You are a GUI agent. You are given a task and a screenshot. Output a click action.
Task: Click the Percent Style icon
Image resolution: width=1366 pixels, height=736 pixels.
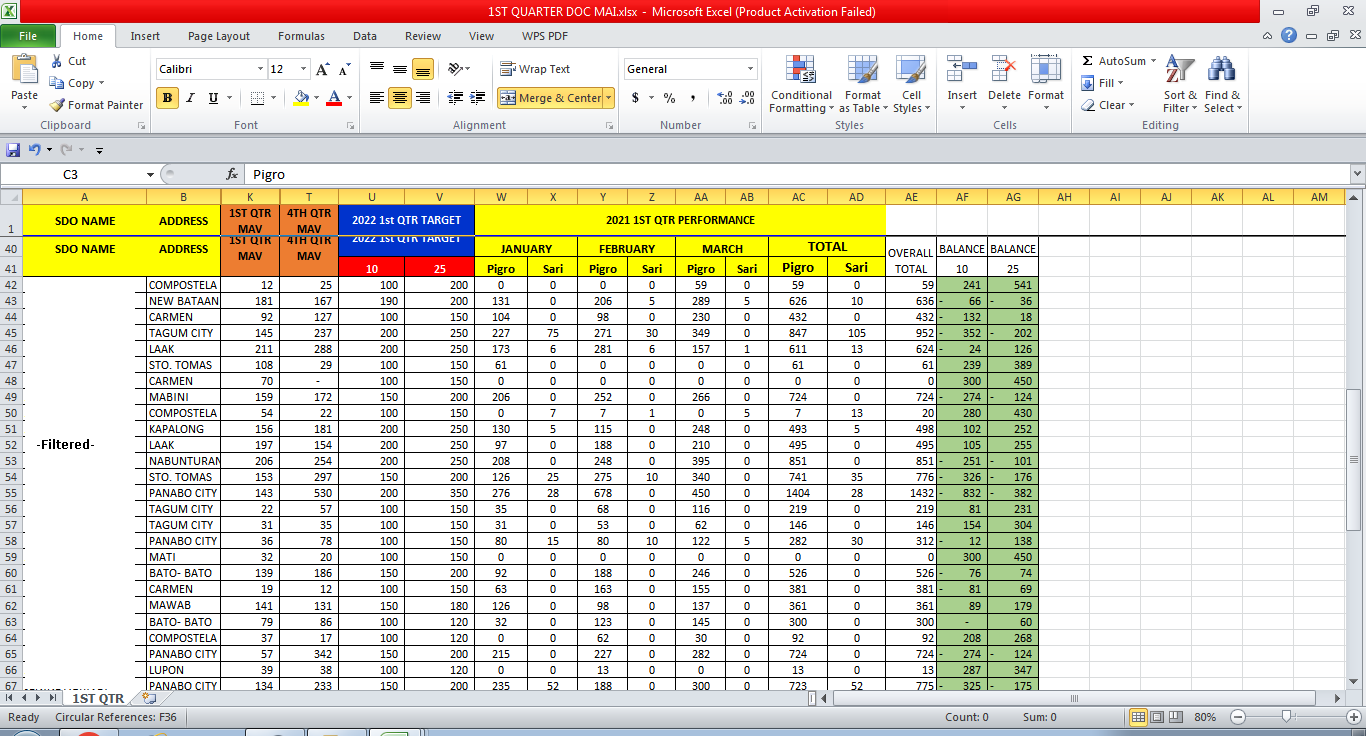(669, 98)
